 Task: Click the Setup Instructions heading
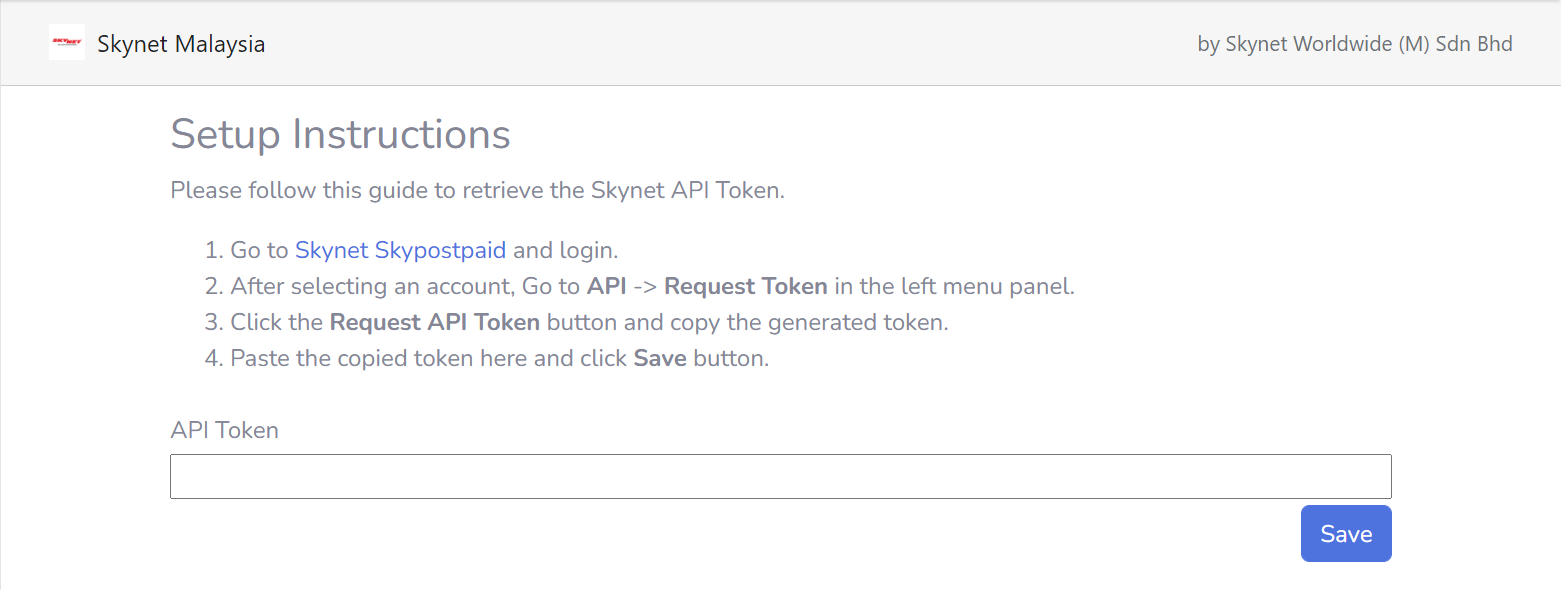(340, 134)
